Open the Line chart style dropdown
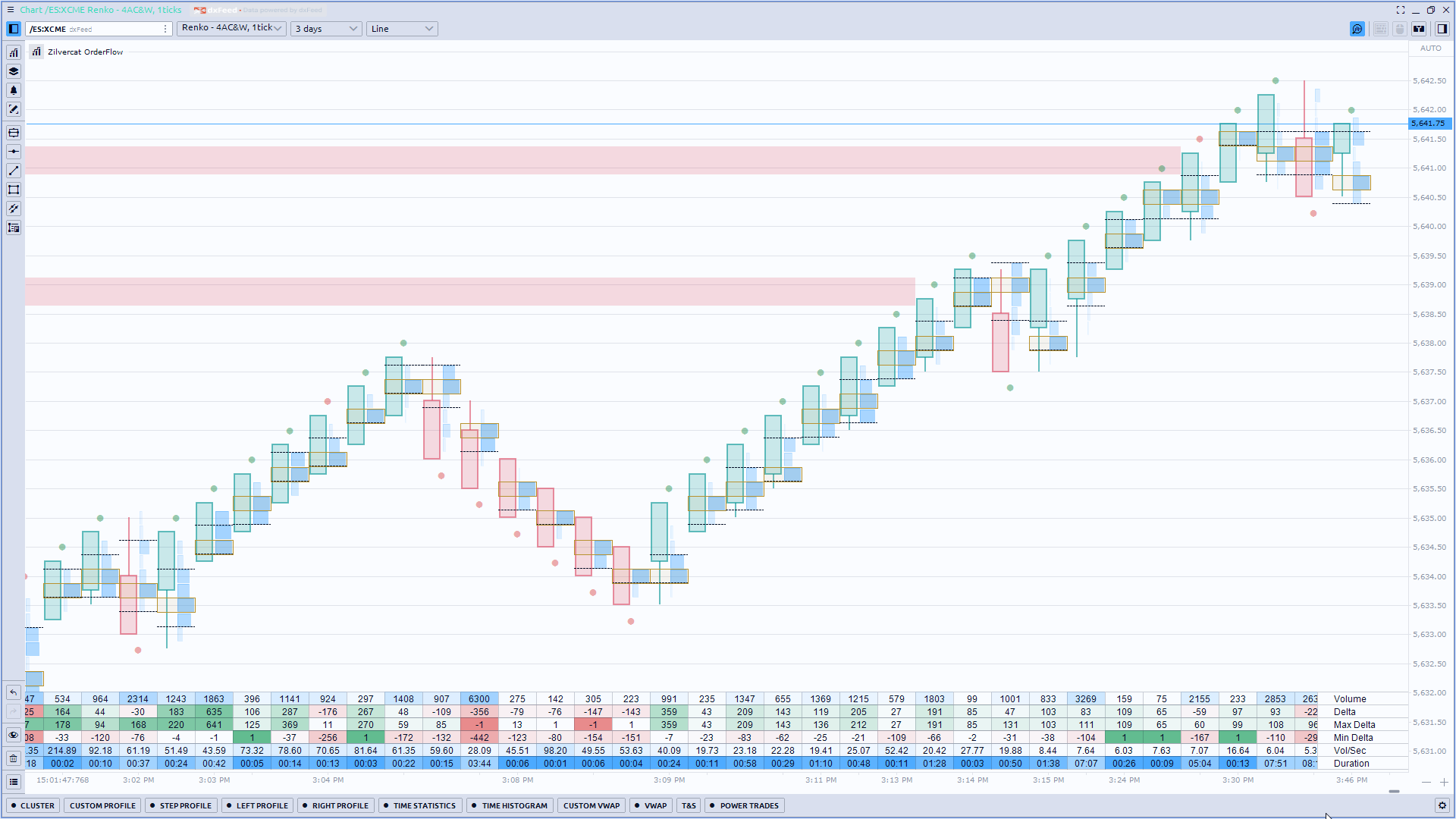Screen dimensions: 1456x819 click(x=402, y=29)
